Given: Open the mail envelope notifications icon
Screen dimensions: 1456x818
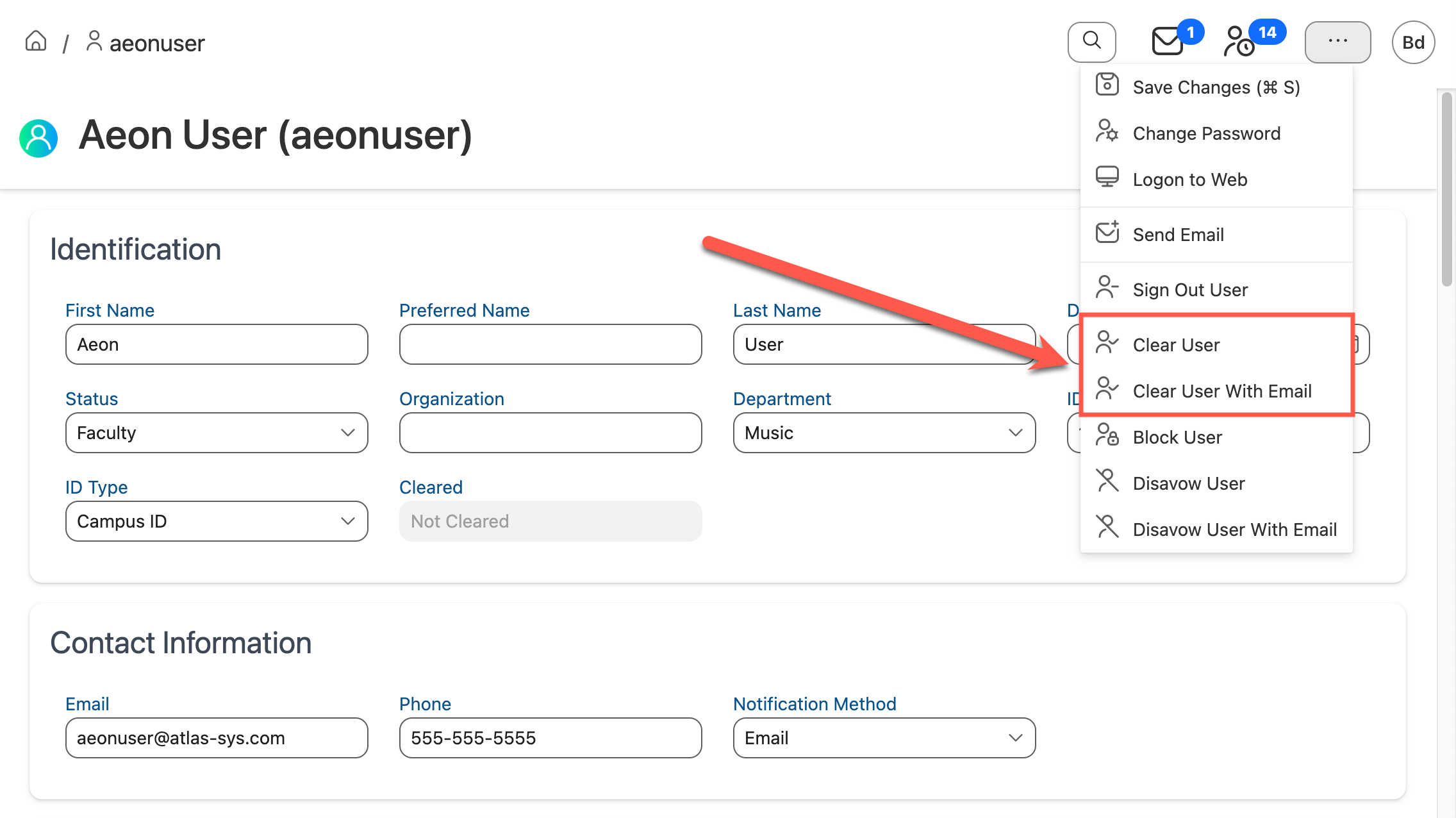Looking at the screenshot, I should pos(1167,42).
